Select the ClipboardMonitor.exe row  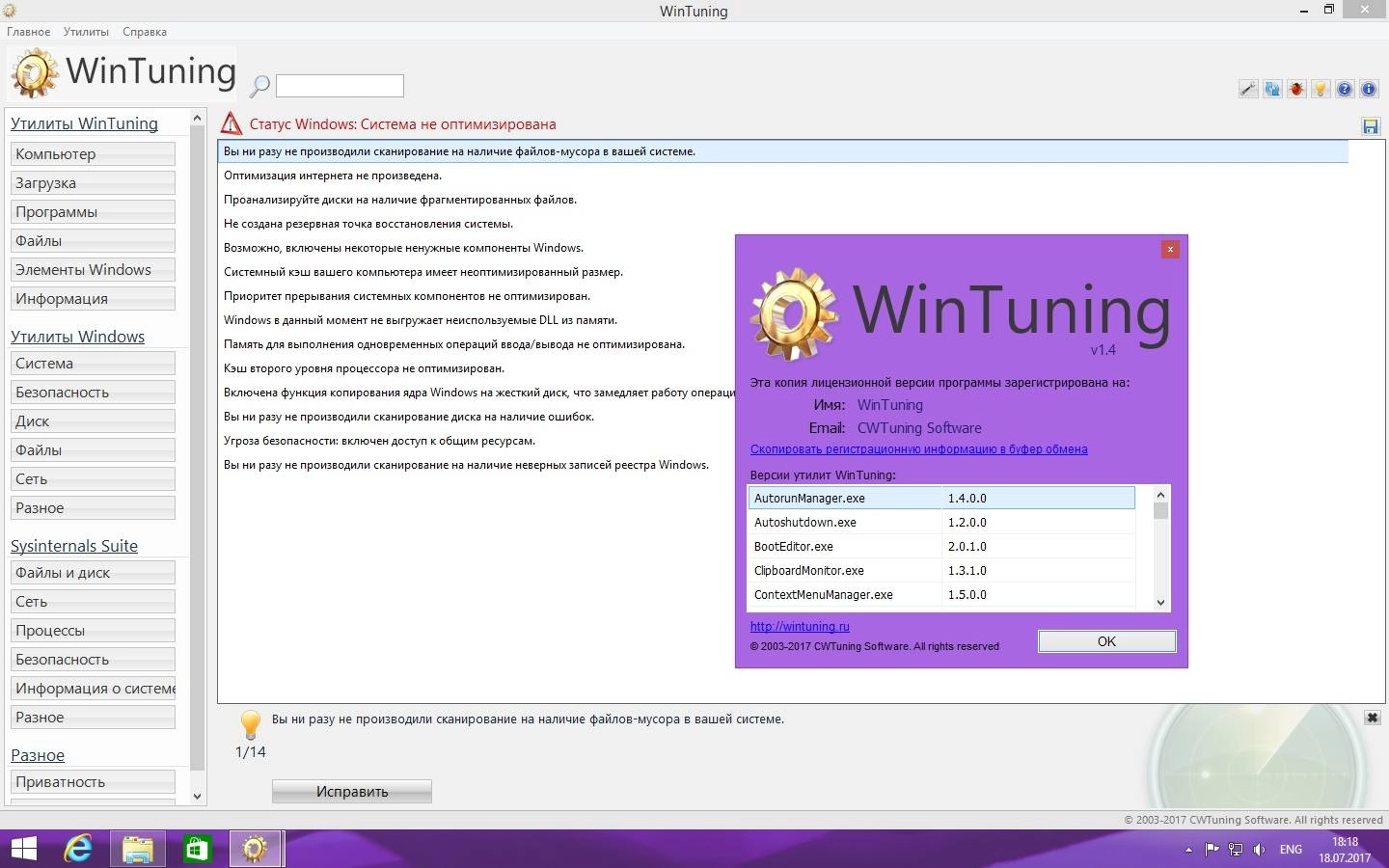941,570
